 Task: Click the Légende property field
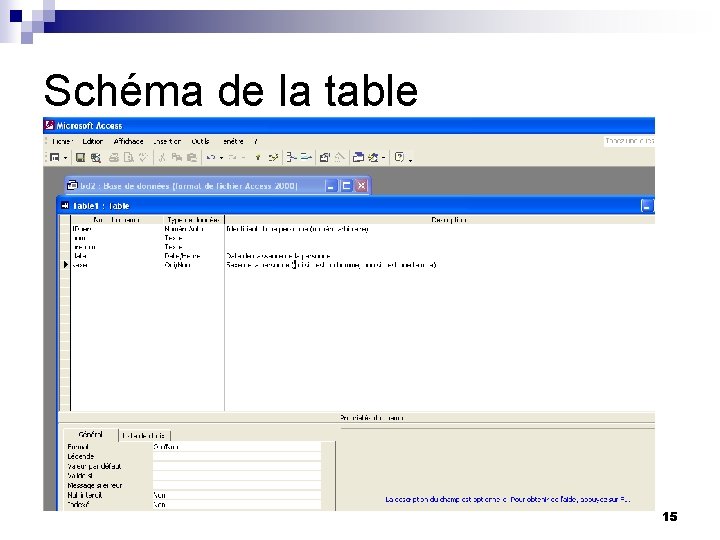[236, 456]
